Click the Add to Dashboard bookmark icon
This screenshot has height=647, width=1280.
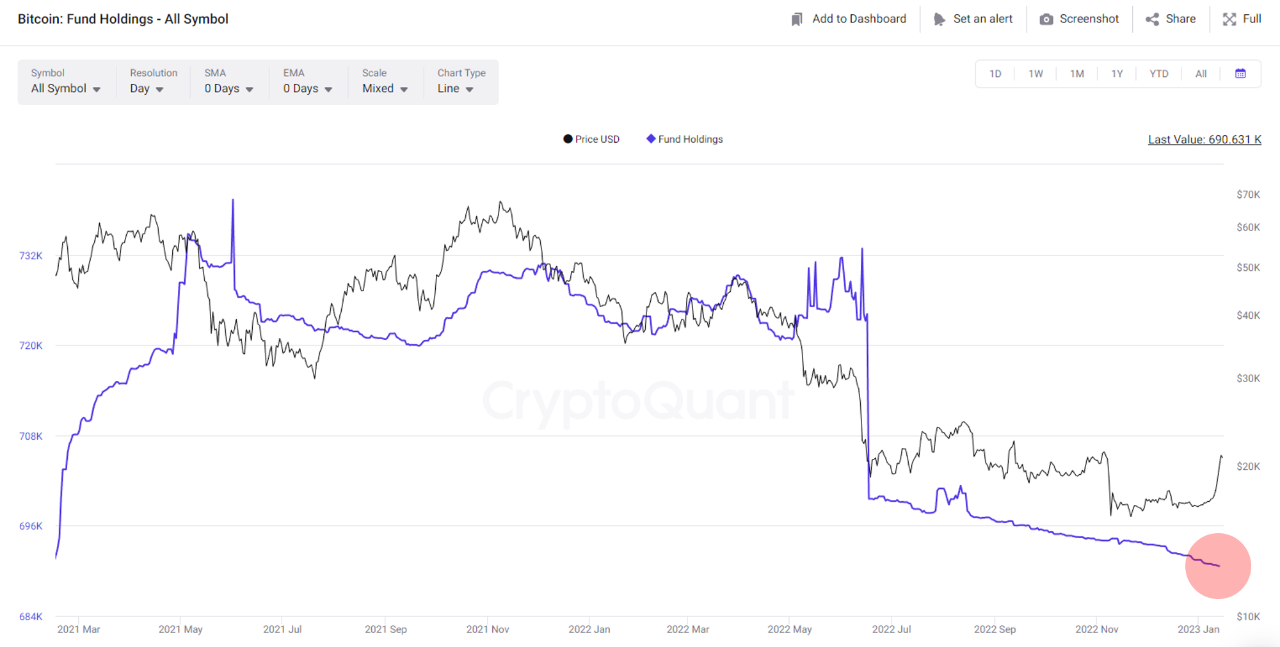pos(797,19)
